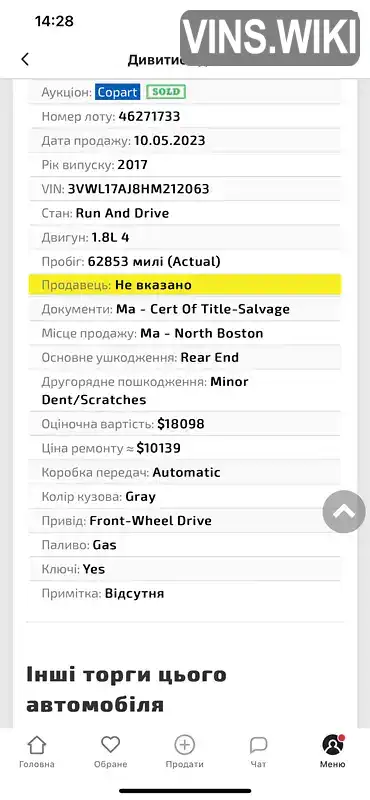The height and width of the screenshot is (800, 370).
Task: Click the SOLD status badge
Action: tap(166, 92)
